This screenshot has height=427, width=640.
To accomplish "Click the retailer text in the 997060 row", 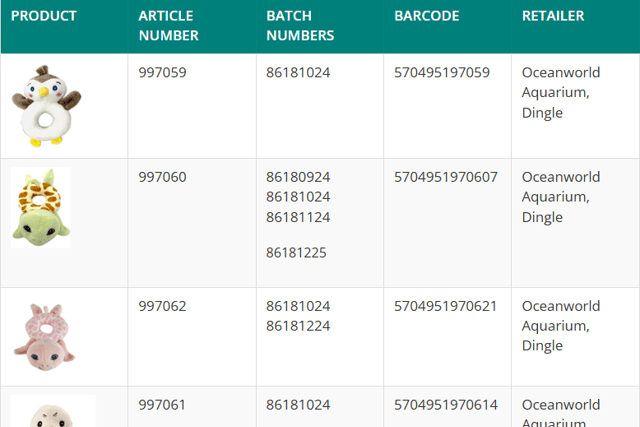I will [561, 197].
